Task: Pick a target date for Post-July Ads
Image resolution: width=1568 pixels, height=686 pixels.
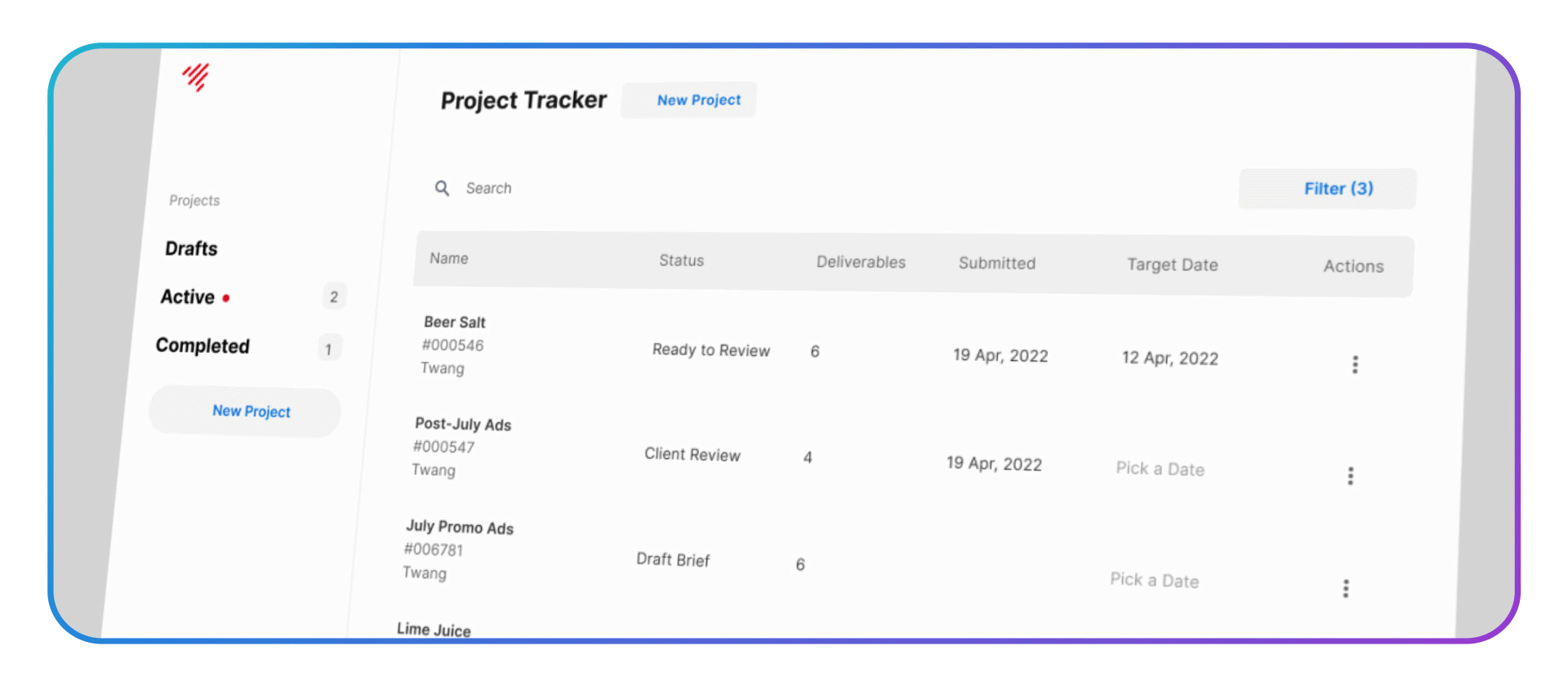Action: tap(1160, 469)
